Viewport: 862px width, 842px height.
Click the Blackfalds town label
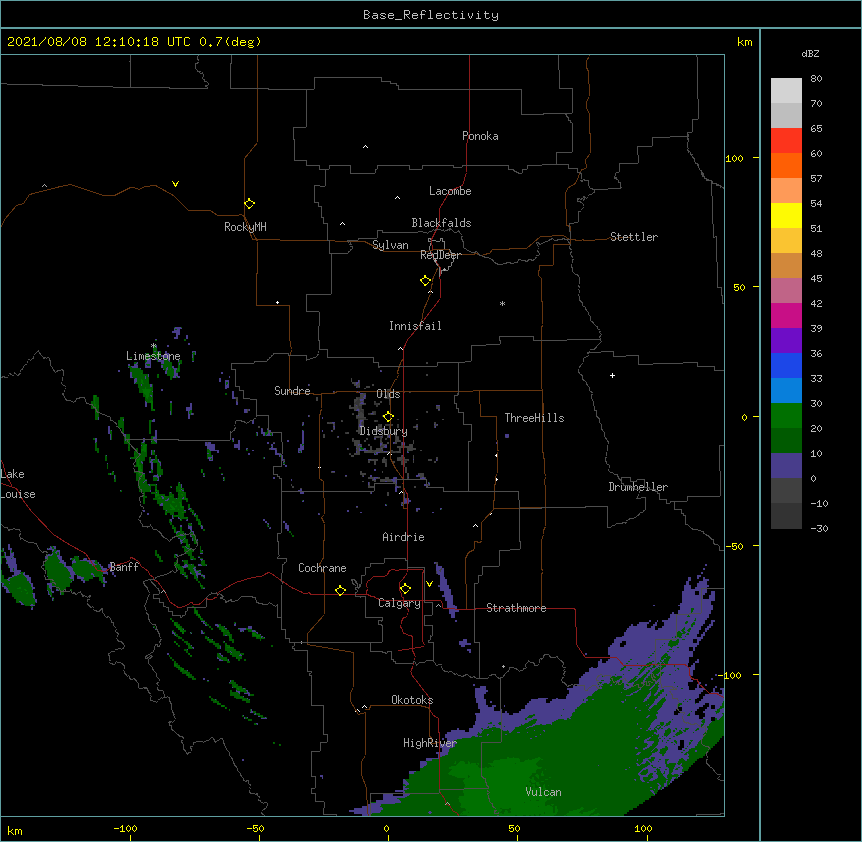tap(441, 223)
